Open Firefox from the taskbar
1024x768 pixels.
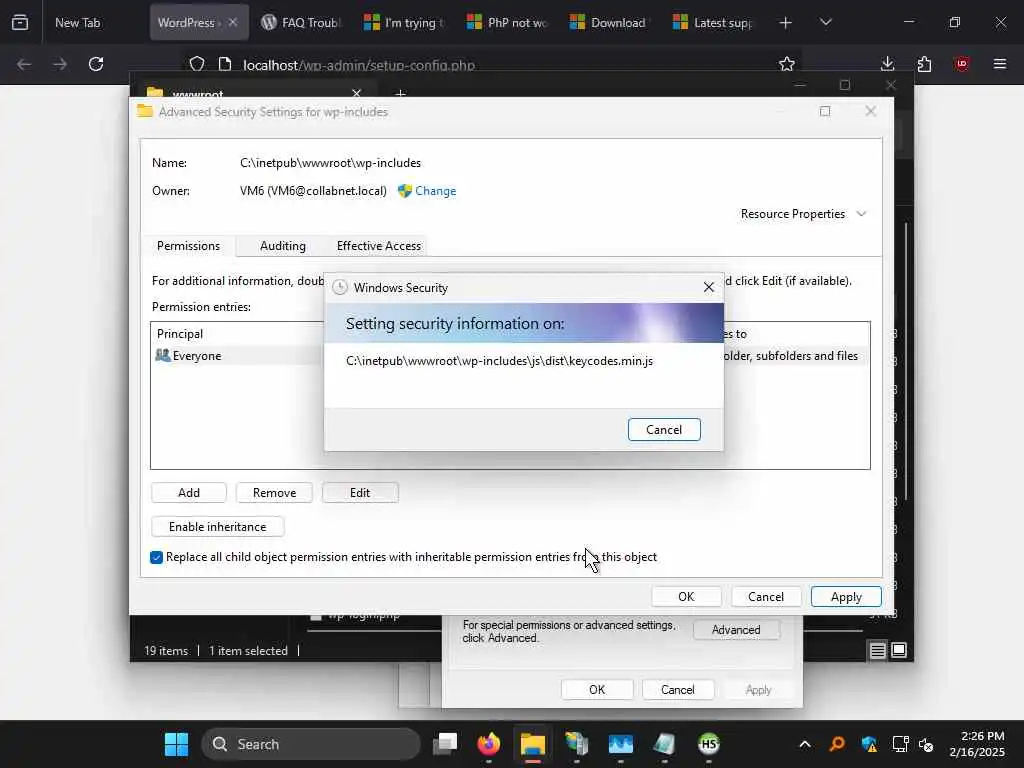pos(488,744)
